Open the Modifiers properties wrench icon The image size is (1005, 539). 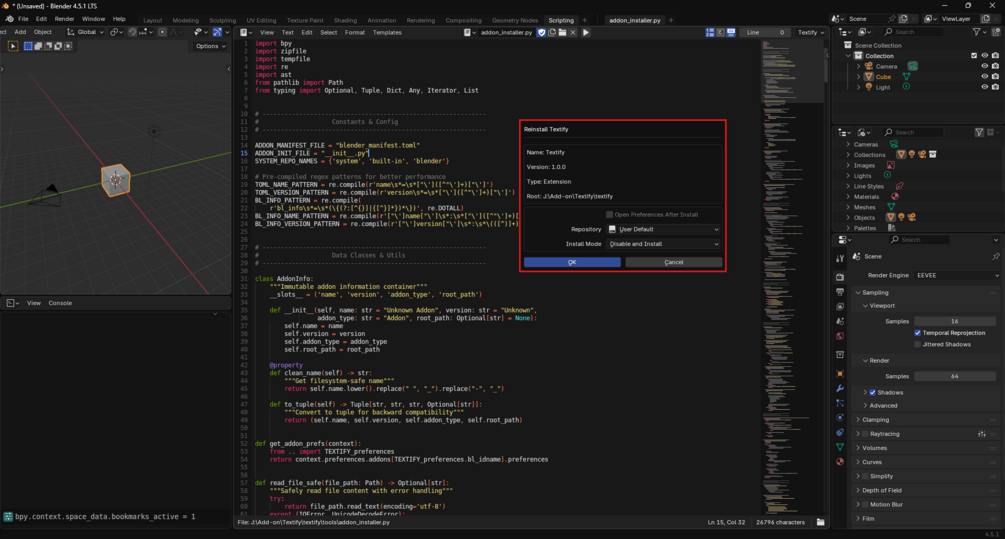[x=840, y=388]
